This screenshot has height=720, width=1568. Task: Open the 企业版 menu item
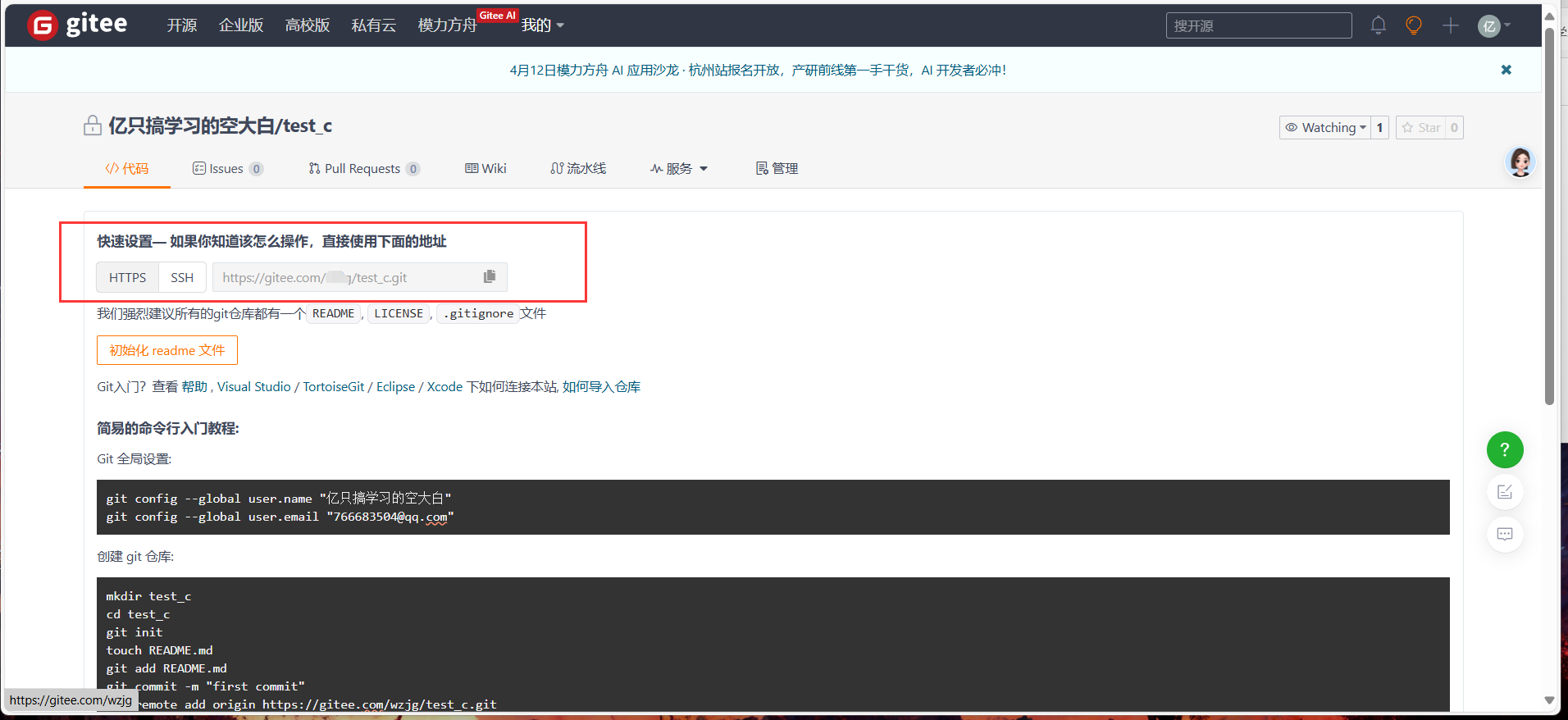(x=241, y=25)
